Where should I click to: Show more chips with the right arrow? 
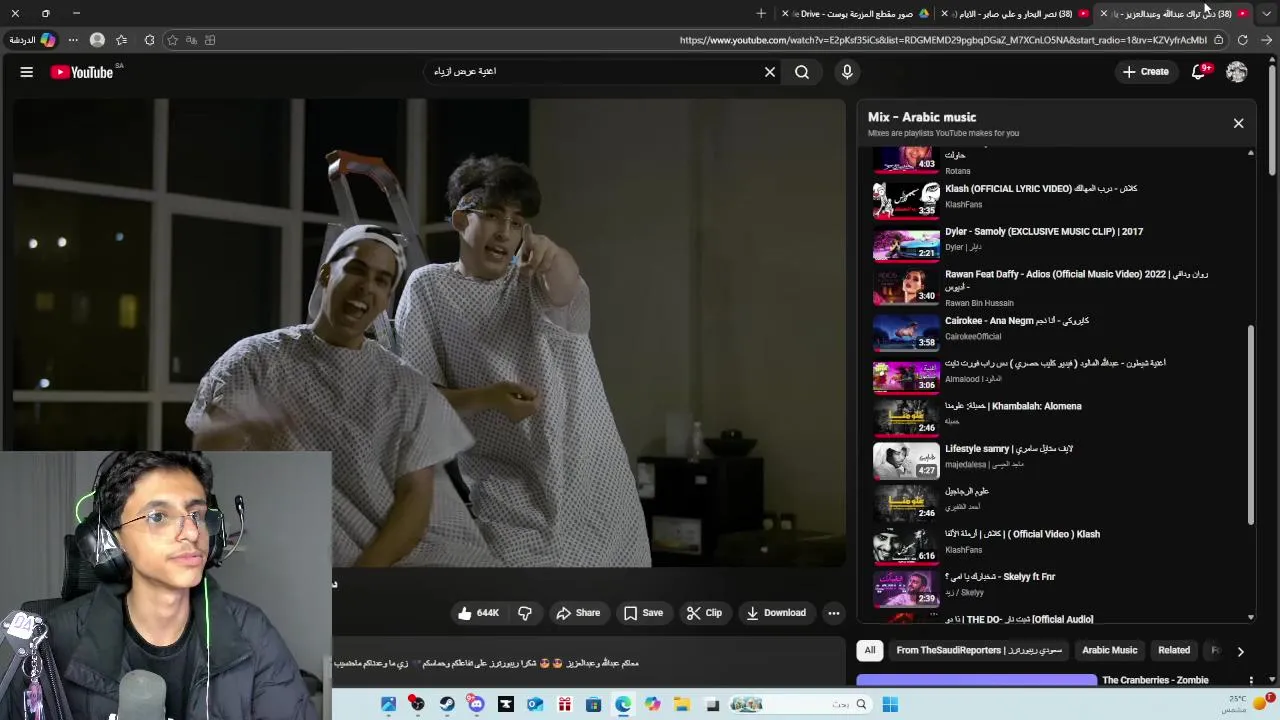coord(1240,651)
